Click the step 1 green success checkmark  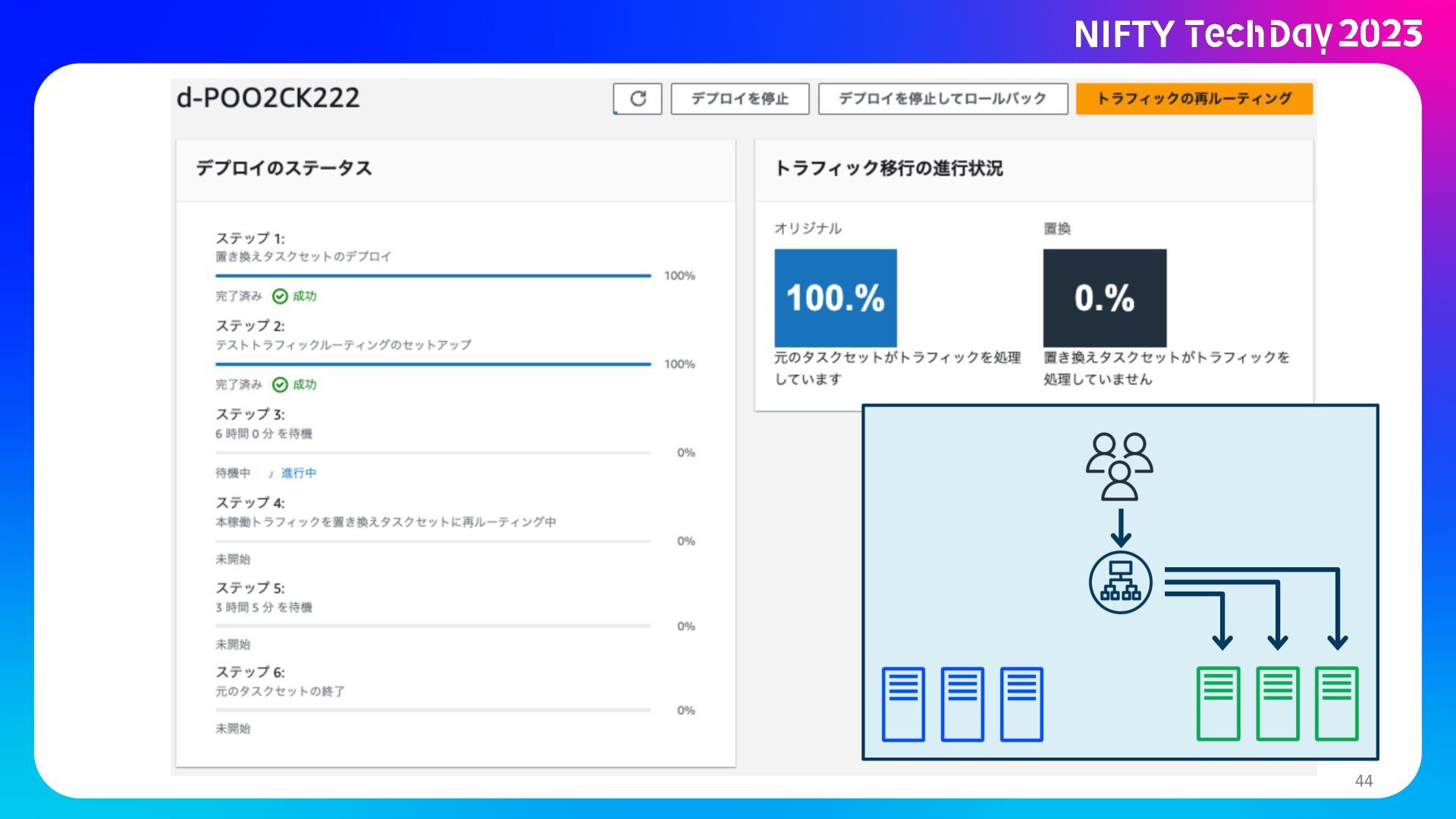tap(280, 297)
